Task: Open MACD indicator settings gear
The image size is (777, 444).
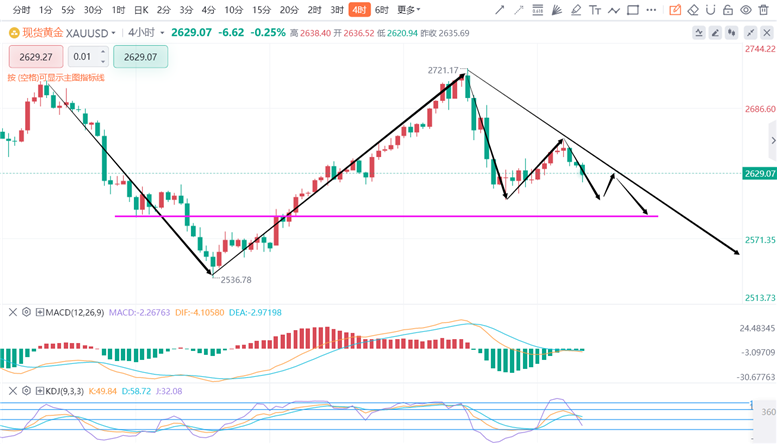Action: pyautogui.click(x=26, y=312)
